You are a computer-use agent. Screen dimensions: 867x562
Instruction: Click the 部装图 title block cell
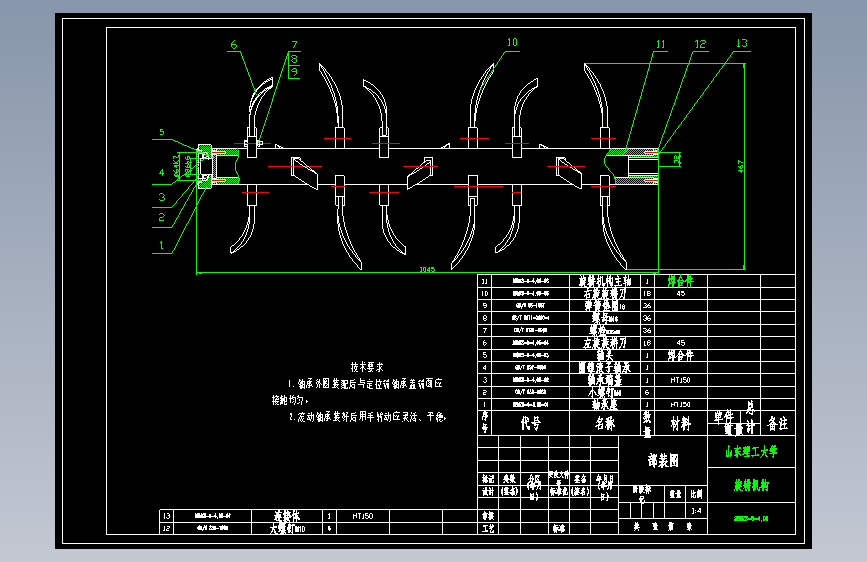(663, 460)
